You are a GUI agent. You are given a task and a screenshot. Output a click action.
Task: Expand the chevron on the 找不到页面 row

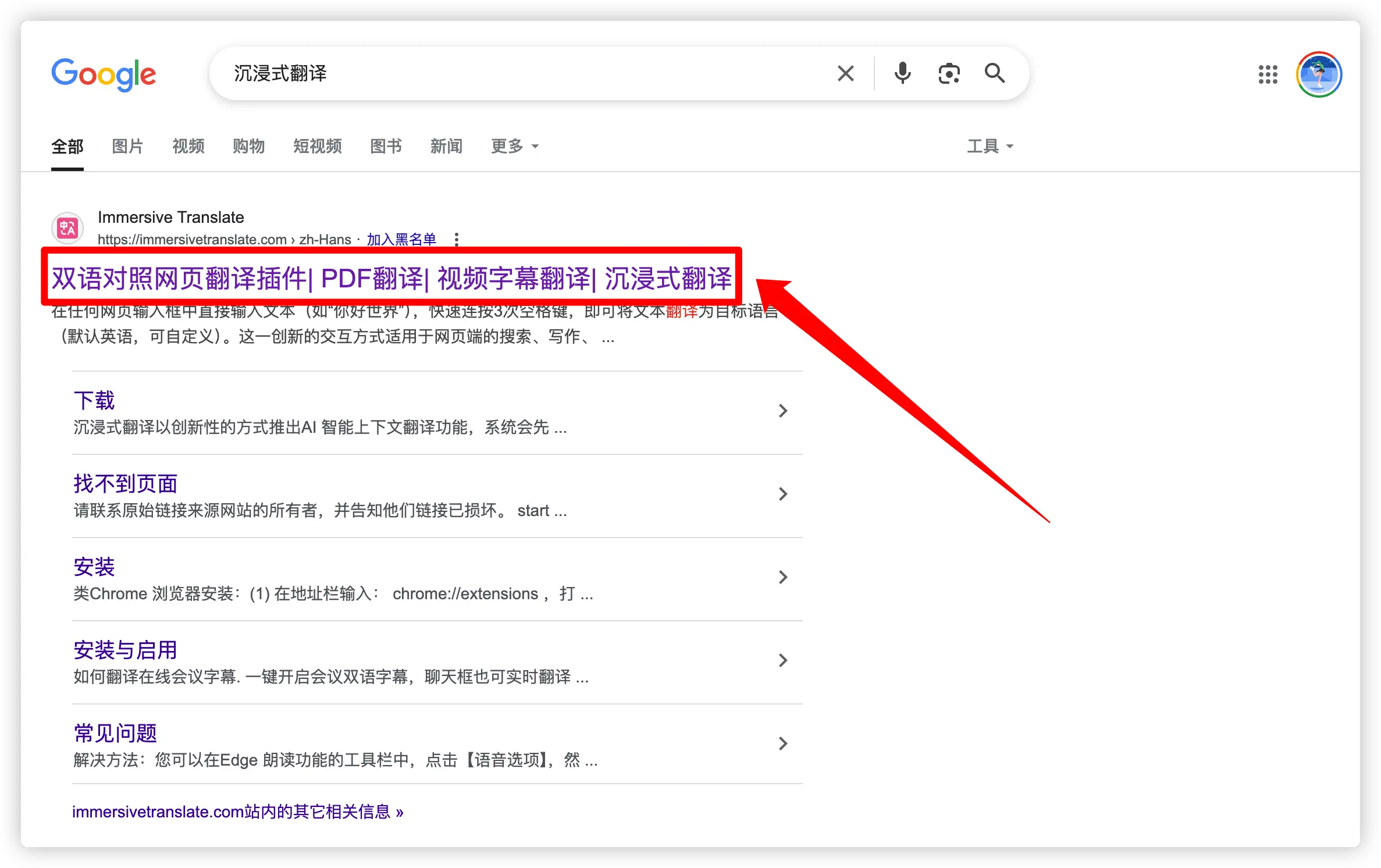[x=783, y=494]
